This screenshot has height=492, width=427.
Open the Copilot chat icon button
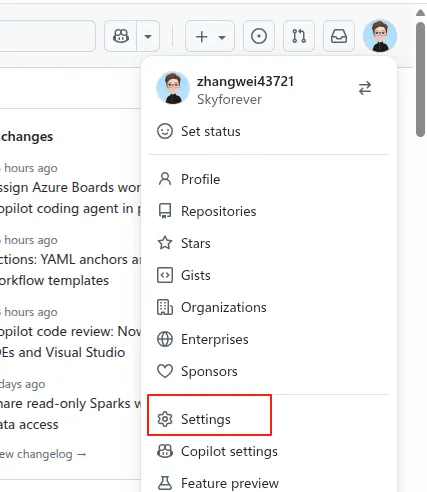pyautogui.click(x=121, y=36)
